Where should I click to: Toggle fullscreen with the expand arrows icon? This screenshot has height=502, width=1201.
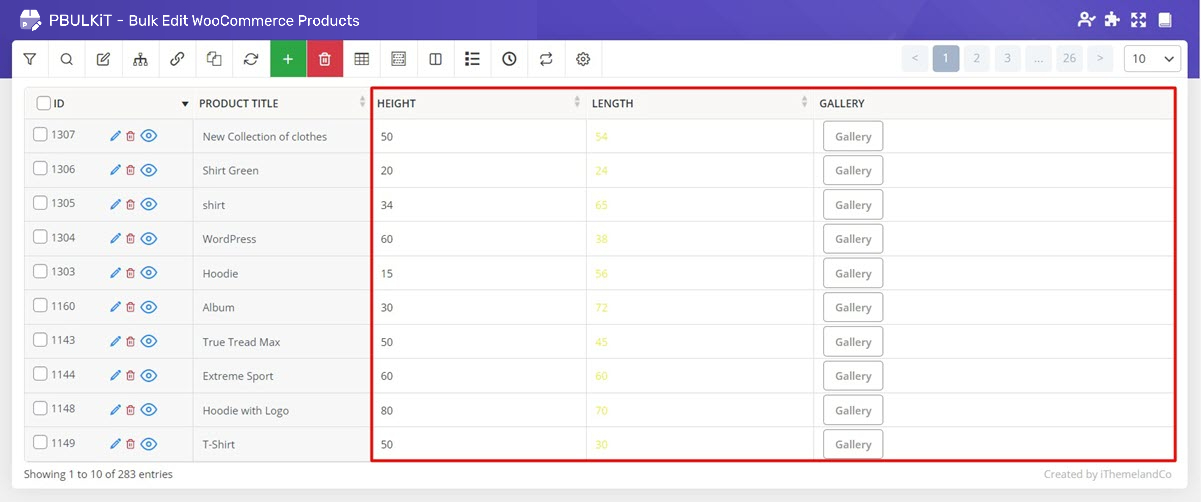point(1138,20)
